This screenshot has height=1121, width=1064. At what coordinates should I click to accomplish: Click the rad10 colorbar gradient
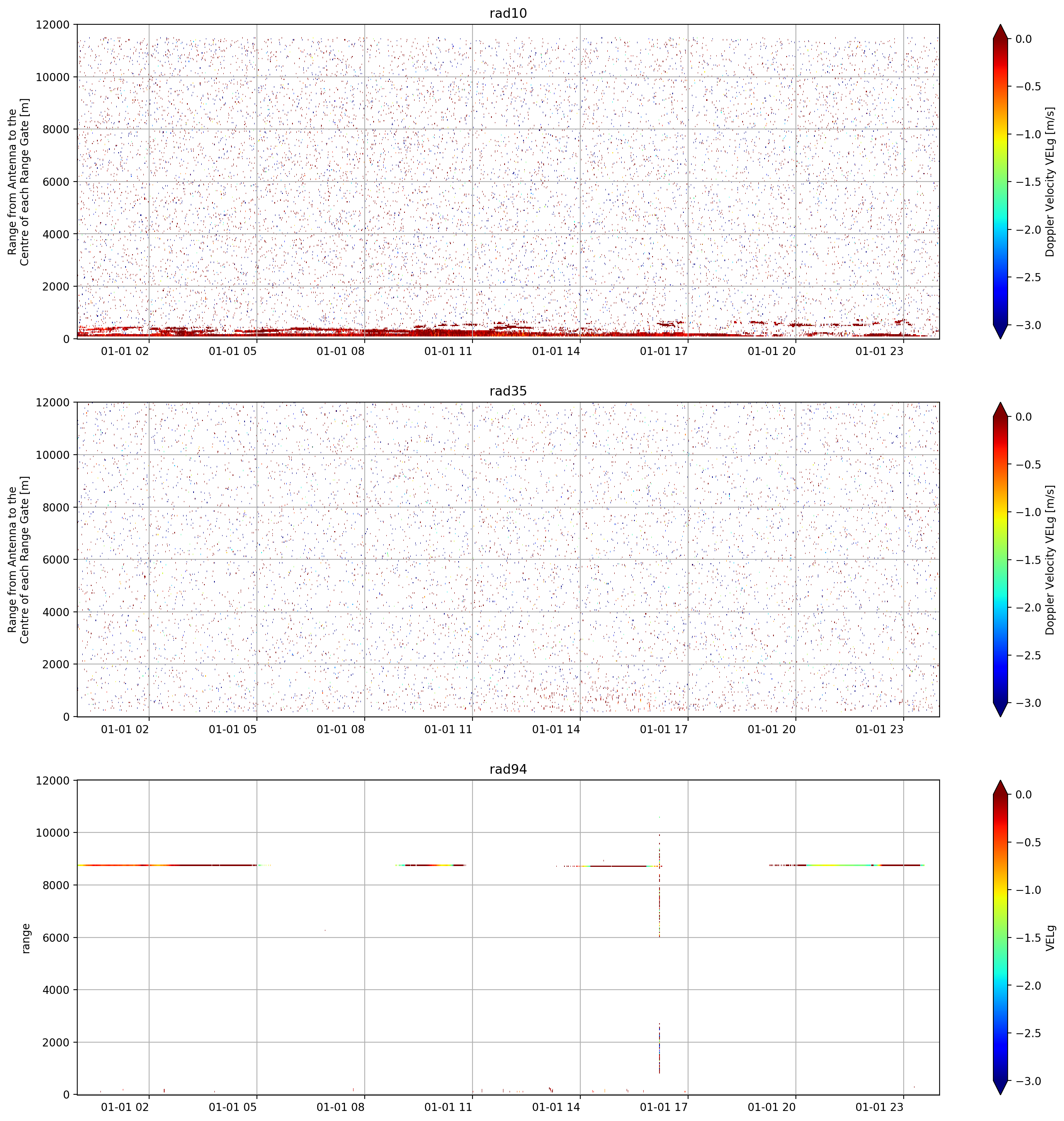tap(1001, 182)
